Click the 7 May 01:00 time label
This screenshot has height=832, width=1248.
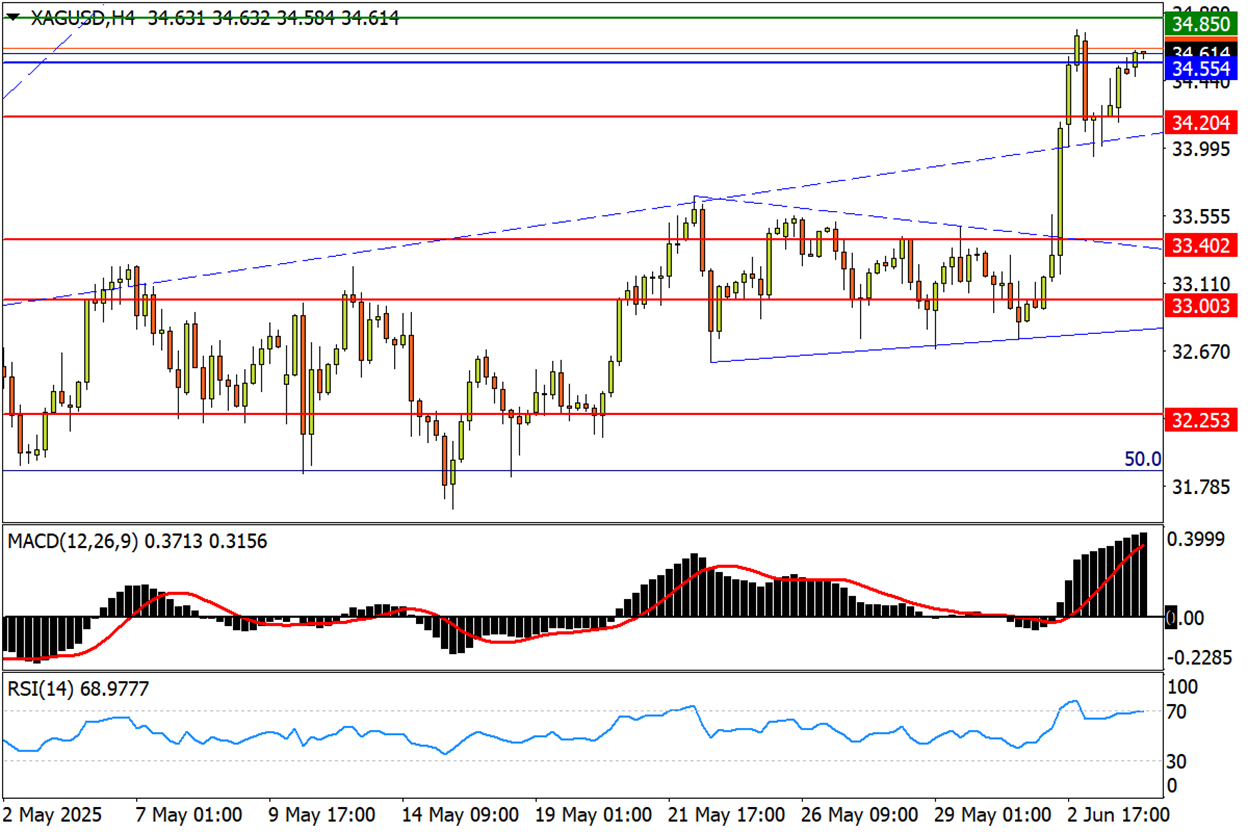[x=189, y=814]
